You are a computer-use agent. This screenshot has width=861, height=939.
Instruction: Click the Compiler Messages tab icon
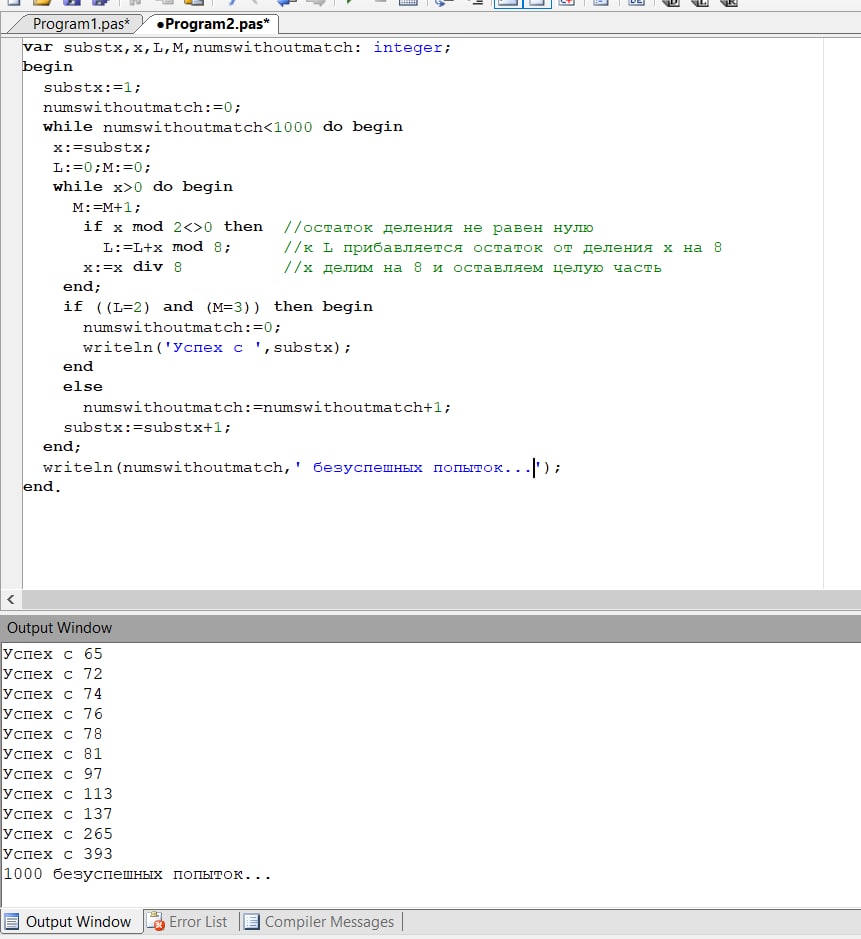pos(251,921)
